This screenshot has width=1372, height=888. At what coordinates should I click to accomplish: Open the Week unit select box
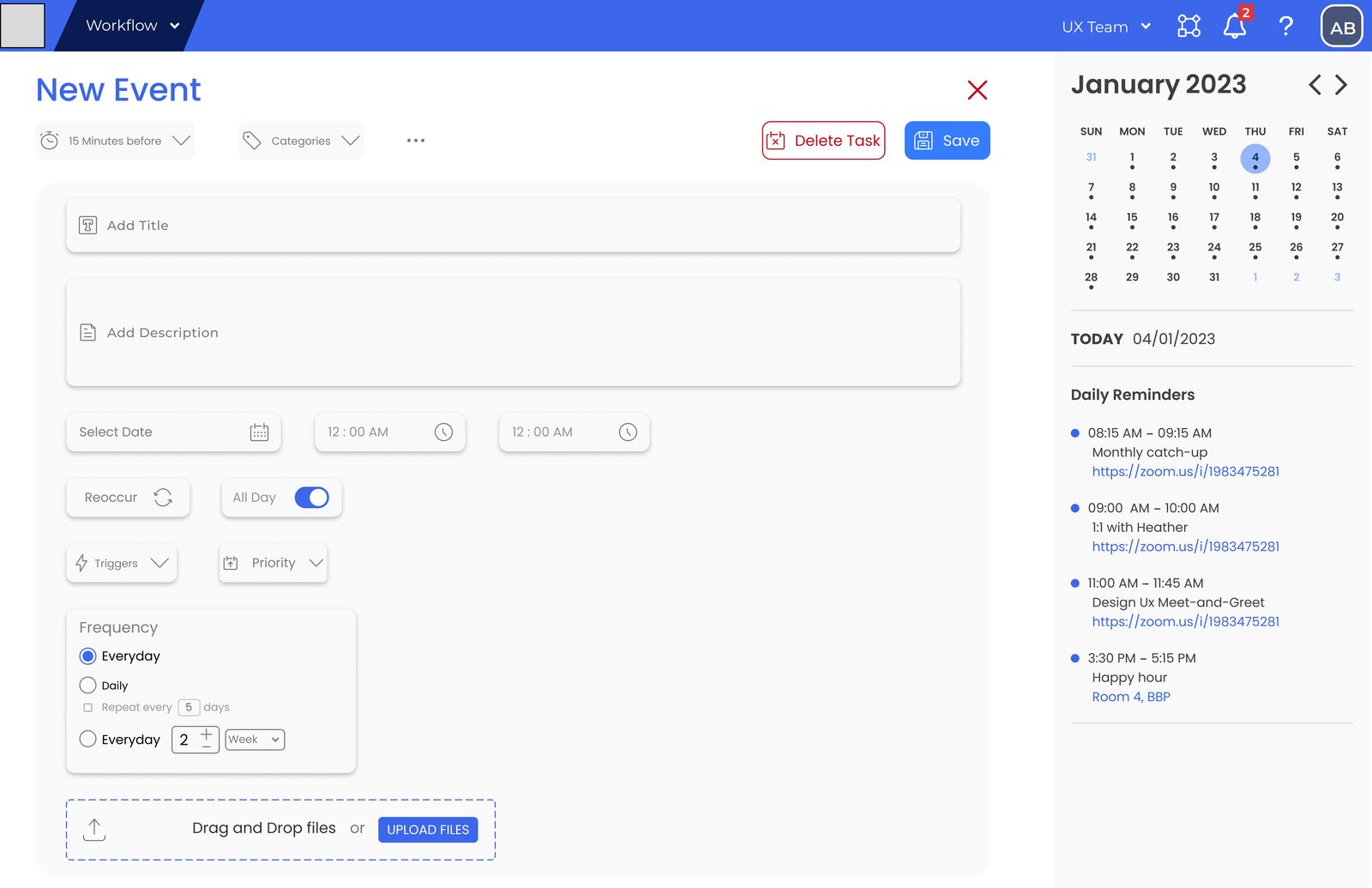click(x=255, y=740)
